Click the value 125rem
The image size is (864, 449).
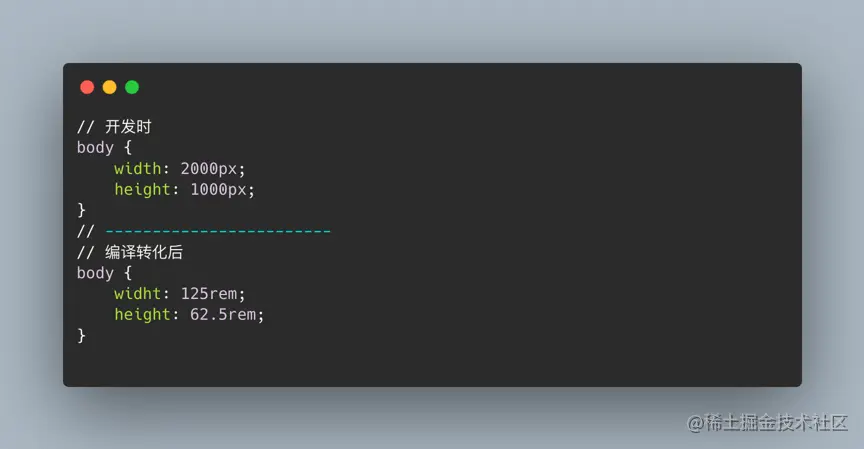[x=209, y=294]
